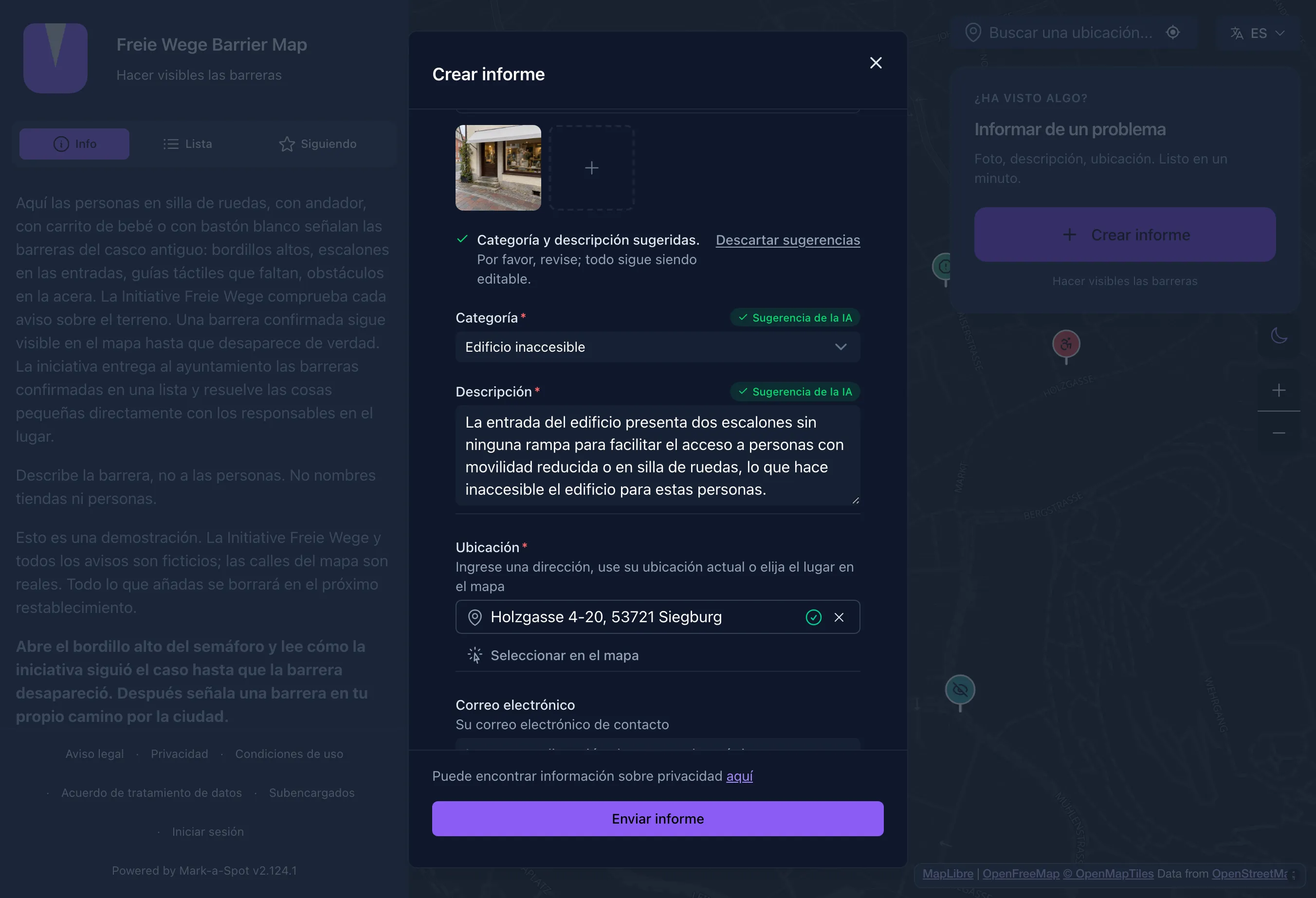Switch to the Lista tab

pyautogui.click(x=187, y=144)
